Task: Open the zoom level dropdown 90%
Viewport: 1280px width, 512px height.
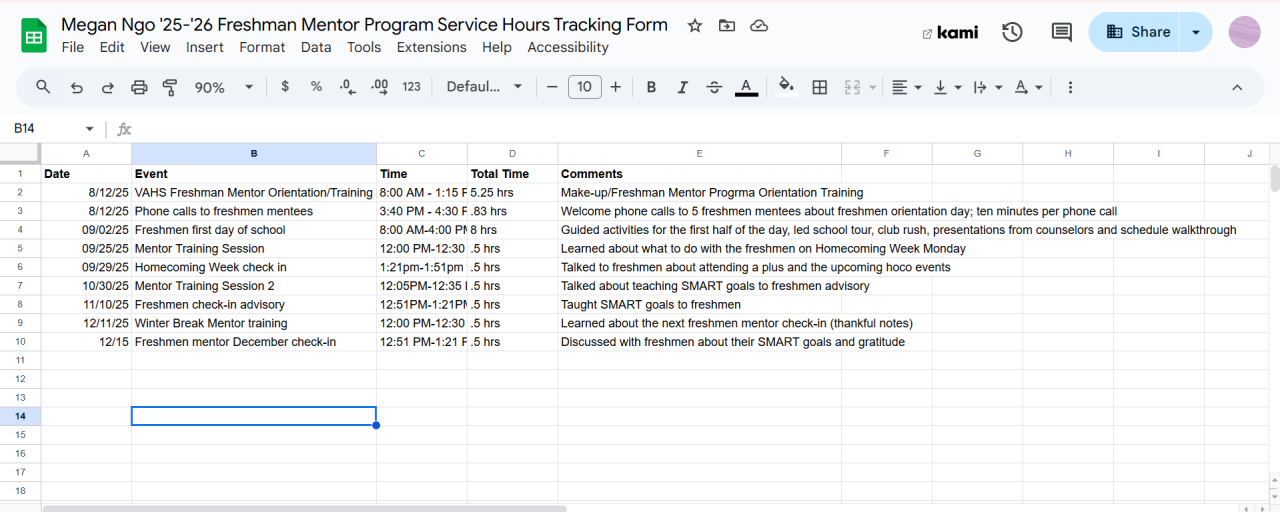Action: pyautogui.click(x=224, y=87)
